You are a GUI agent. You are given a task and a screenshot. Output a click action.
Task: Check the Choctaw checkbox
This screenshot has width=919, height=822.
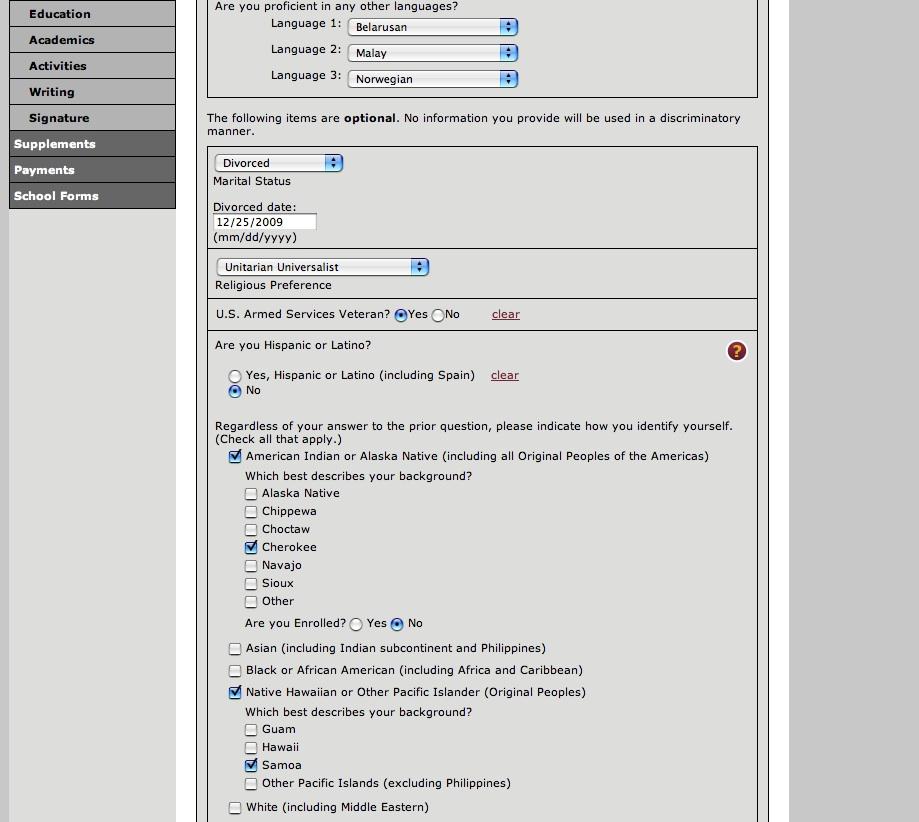coord(251,530)
